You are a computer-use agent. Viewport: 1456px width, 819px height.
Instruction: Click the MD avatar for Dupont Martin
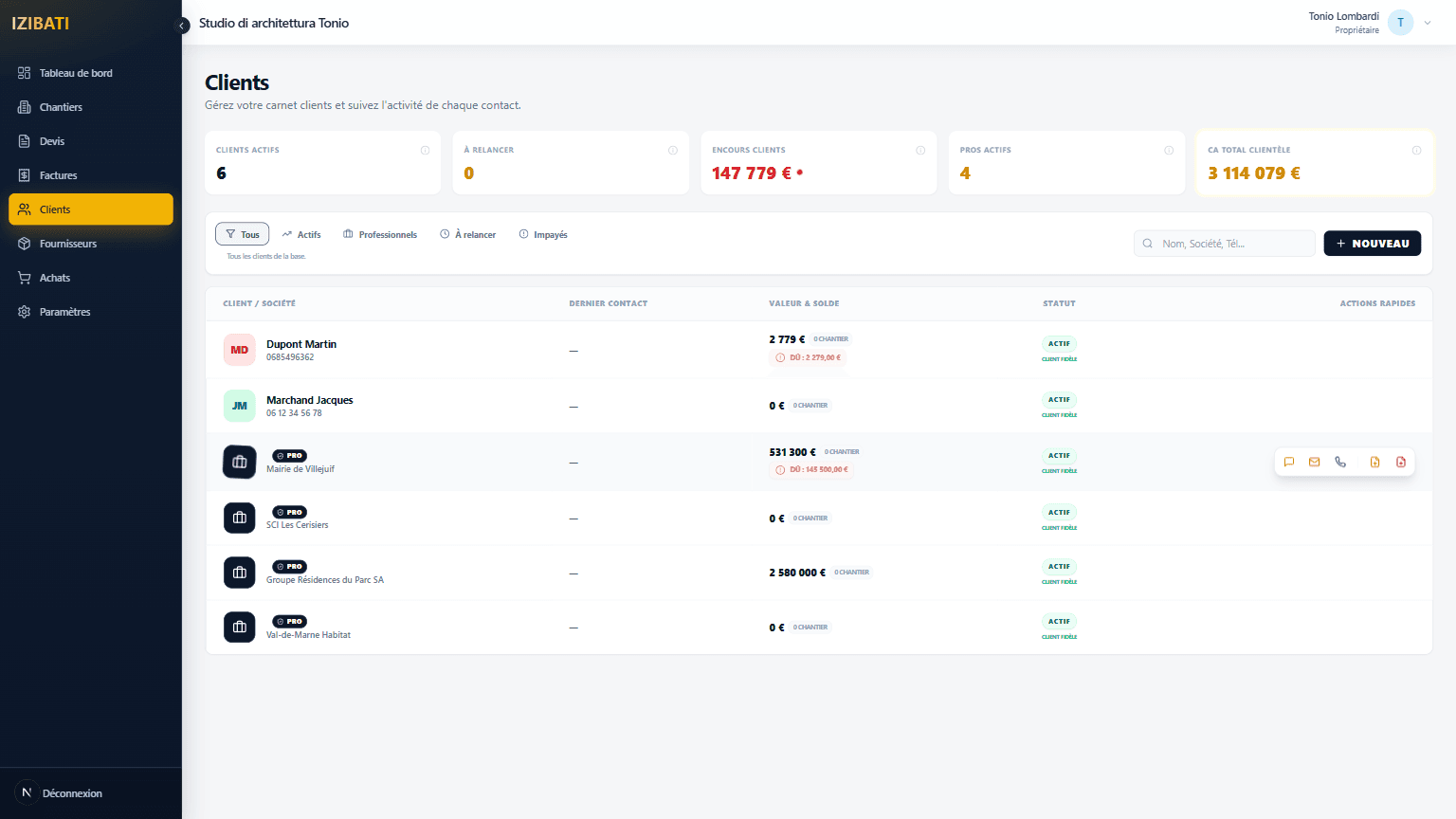point(240,350)
